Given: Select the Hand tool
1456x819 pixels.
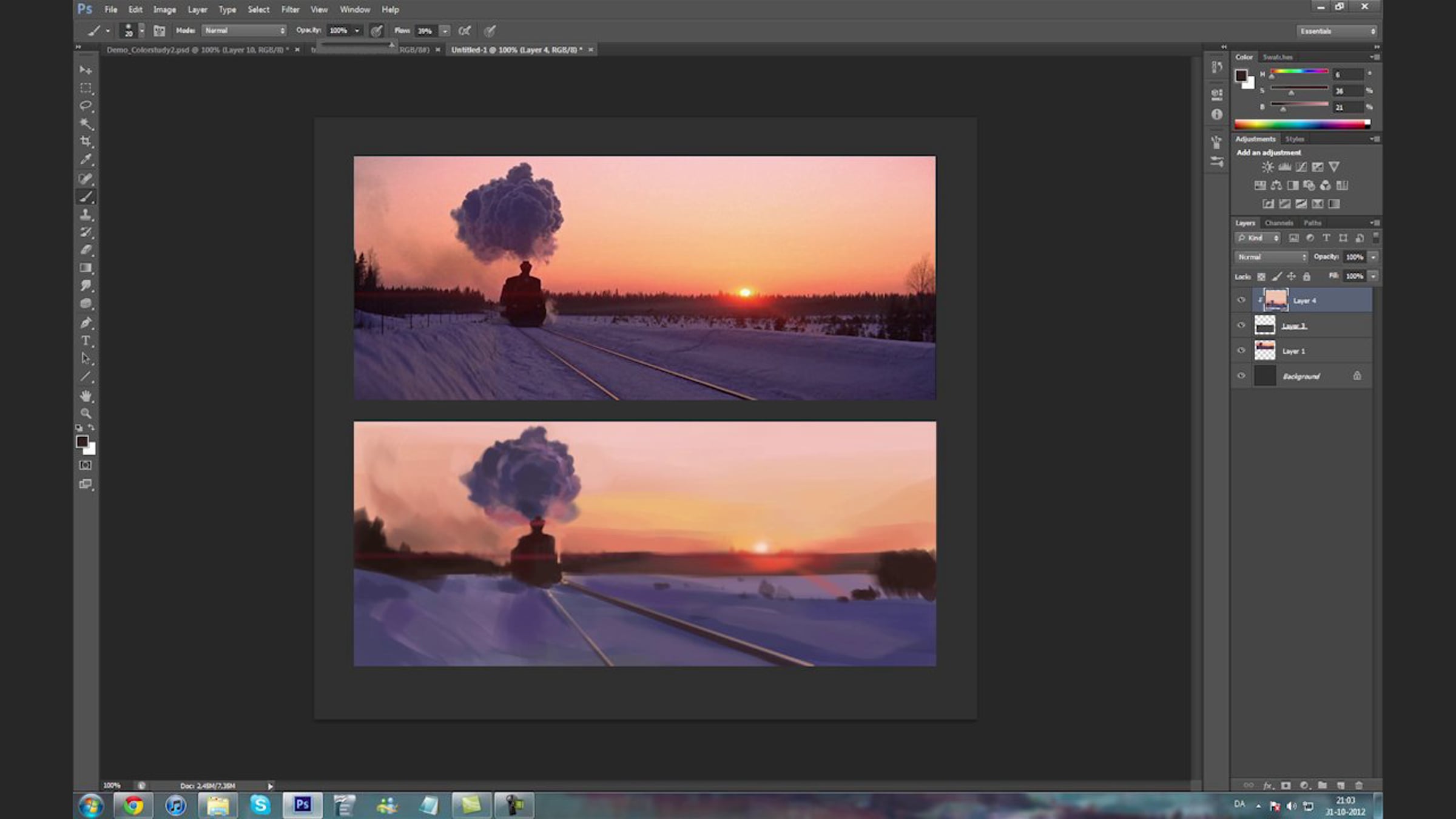Looking at the screenshot, I should click(x=86, y=396).
